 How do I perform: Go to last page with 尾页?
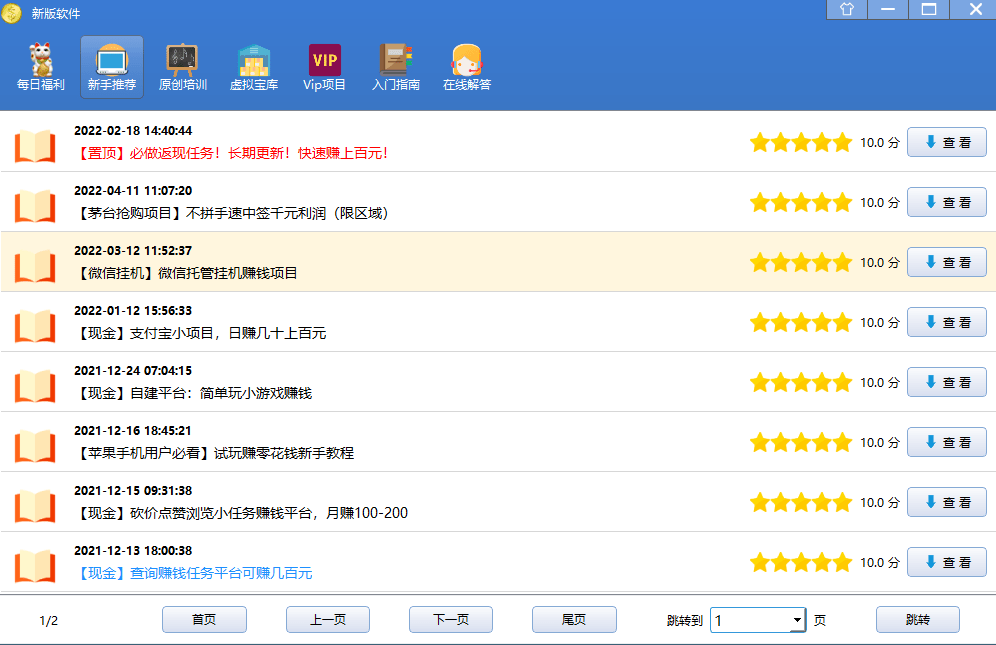pyautogui.click(x=574, y=620)
